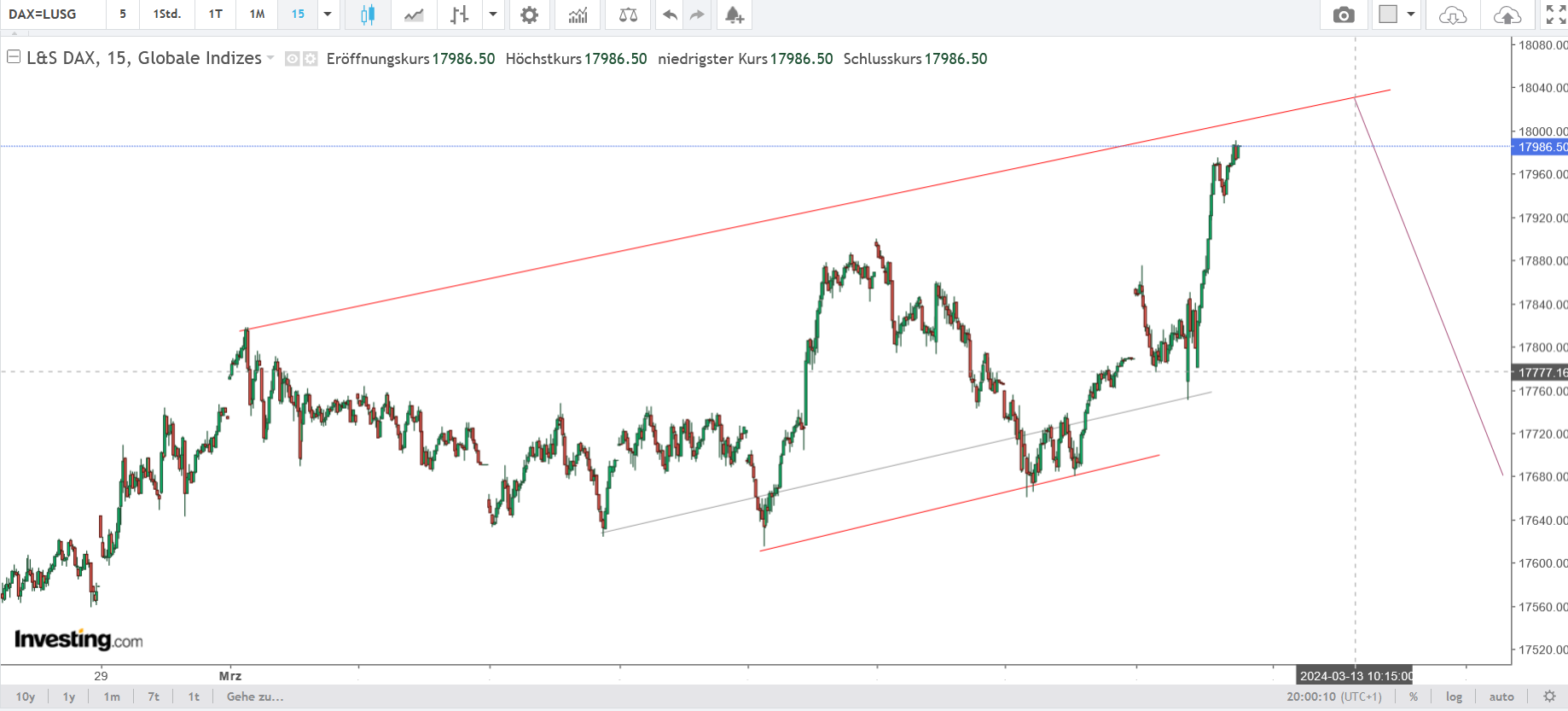Select the 1T daily interval
The height and width of the screenshot is (711, 1568).
coord(216,15)
